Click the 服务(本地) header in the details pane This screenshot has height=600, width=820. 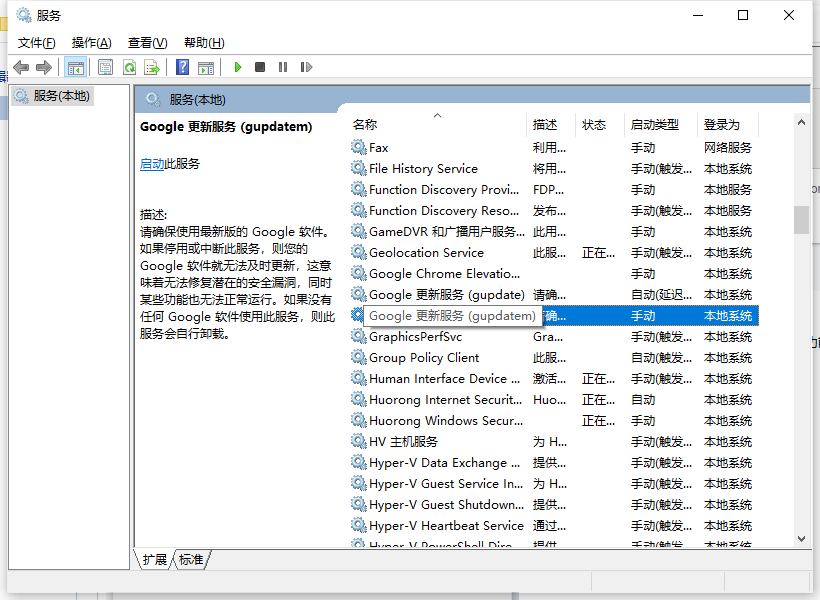point(197,99)
